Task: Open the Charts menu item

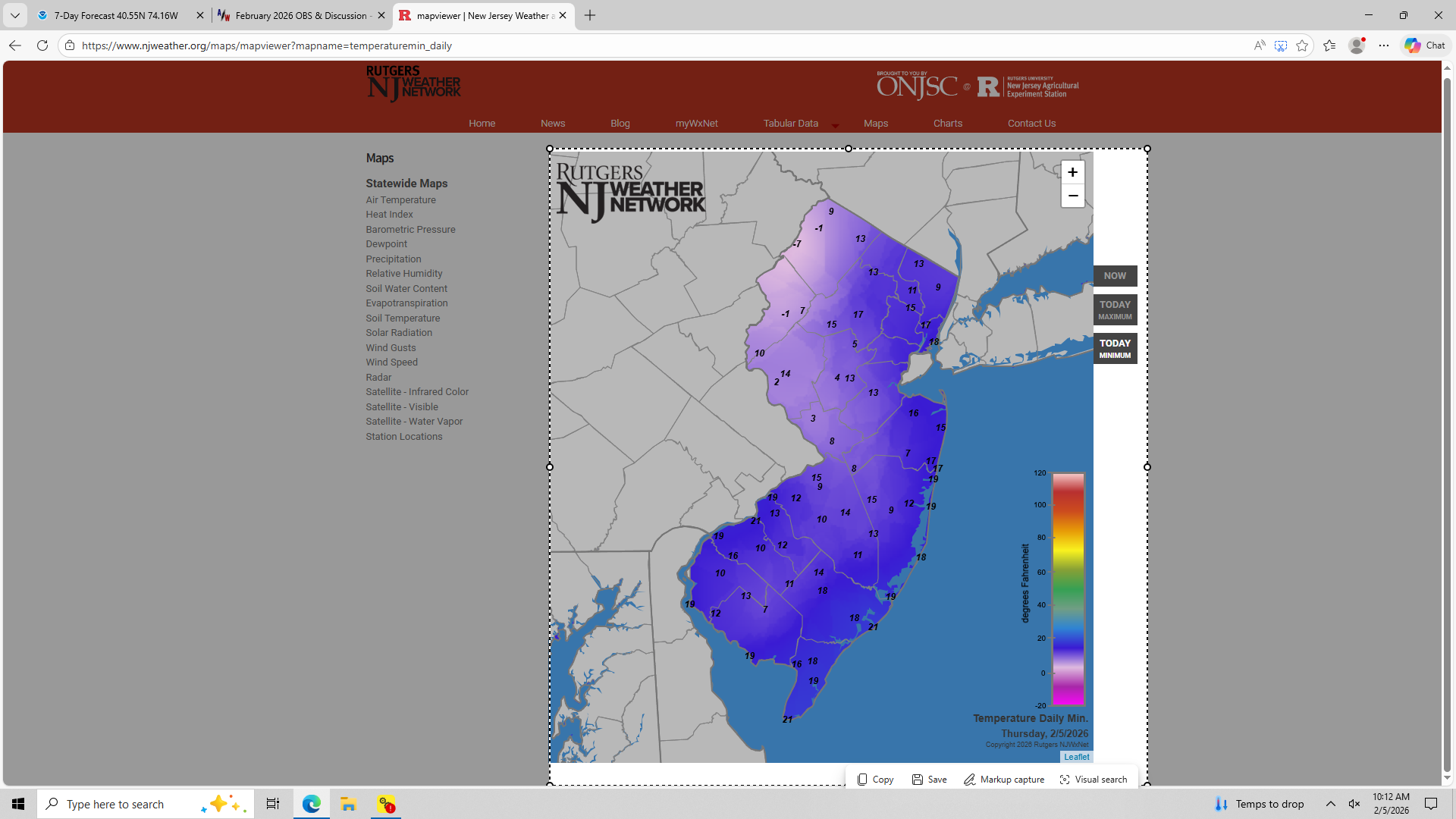Action: 947,124
